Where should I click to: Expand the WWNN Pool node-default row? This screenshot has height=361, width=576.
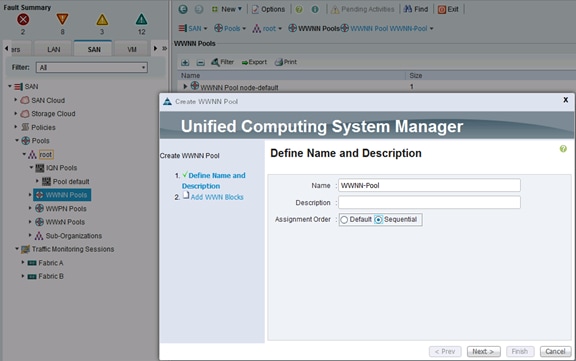[185, 86]
